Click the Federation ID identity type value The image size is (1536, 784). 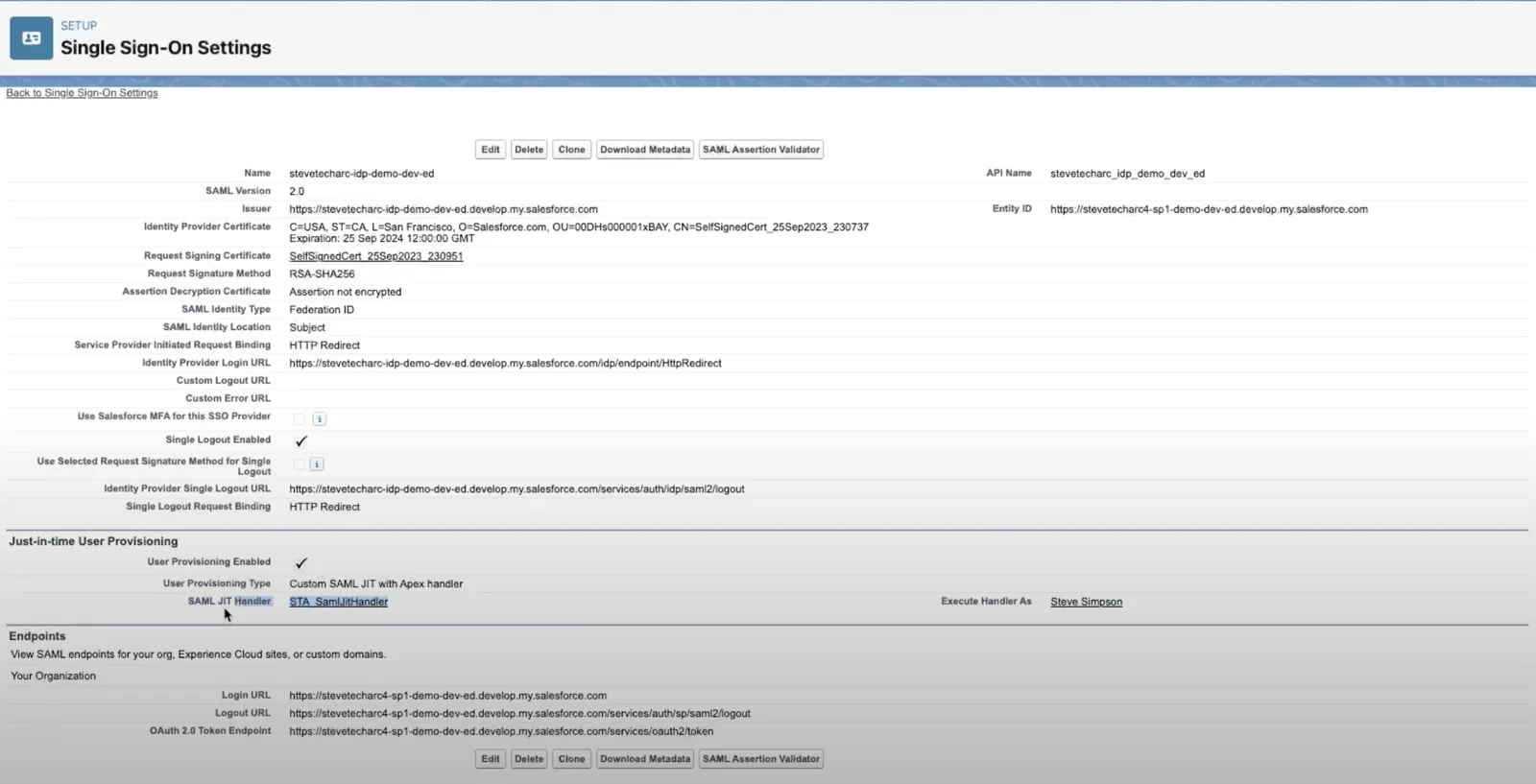pos(322,310)
